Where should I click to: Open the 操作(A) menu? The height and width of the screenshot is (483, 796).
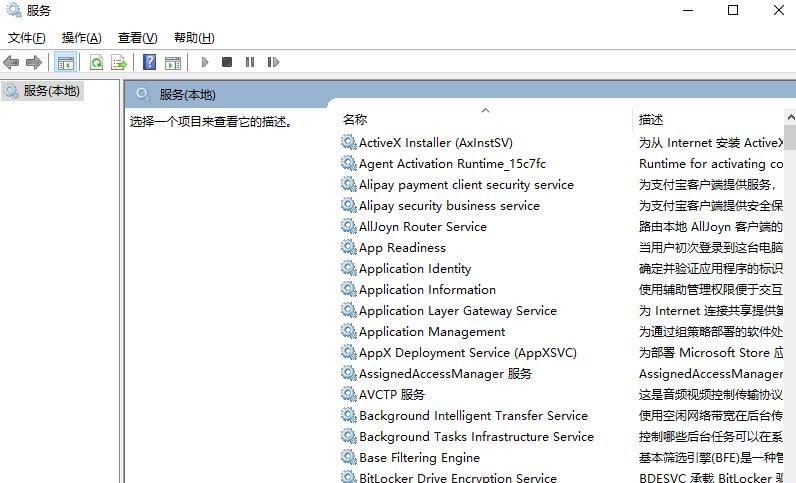(81, 38)
